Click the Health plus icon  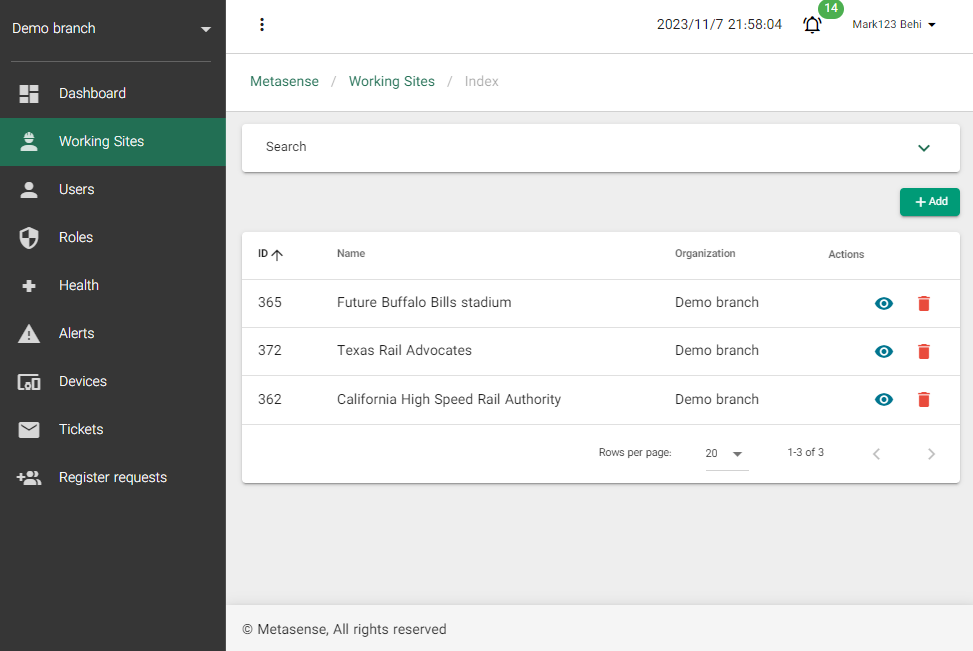[29, 286]
